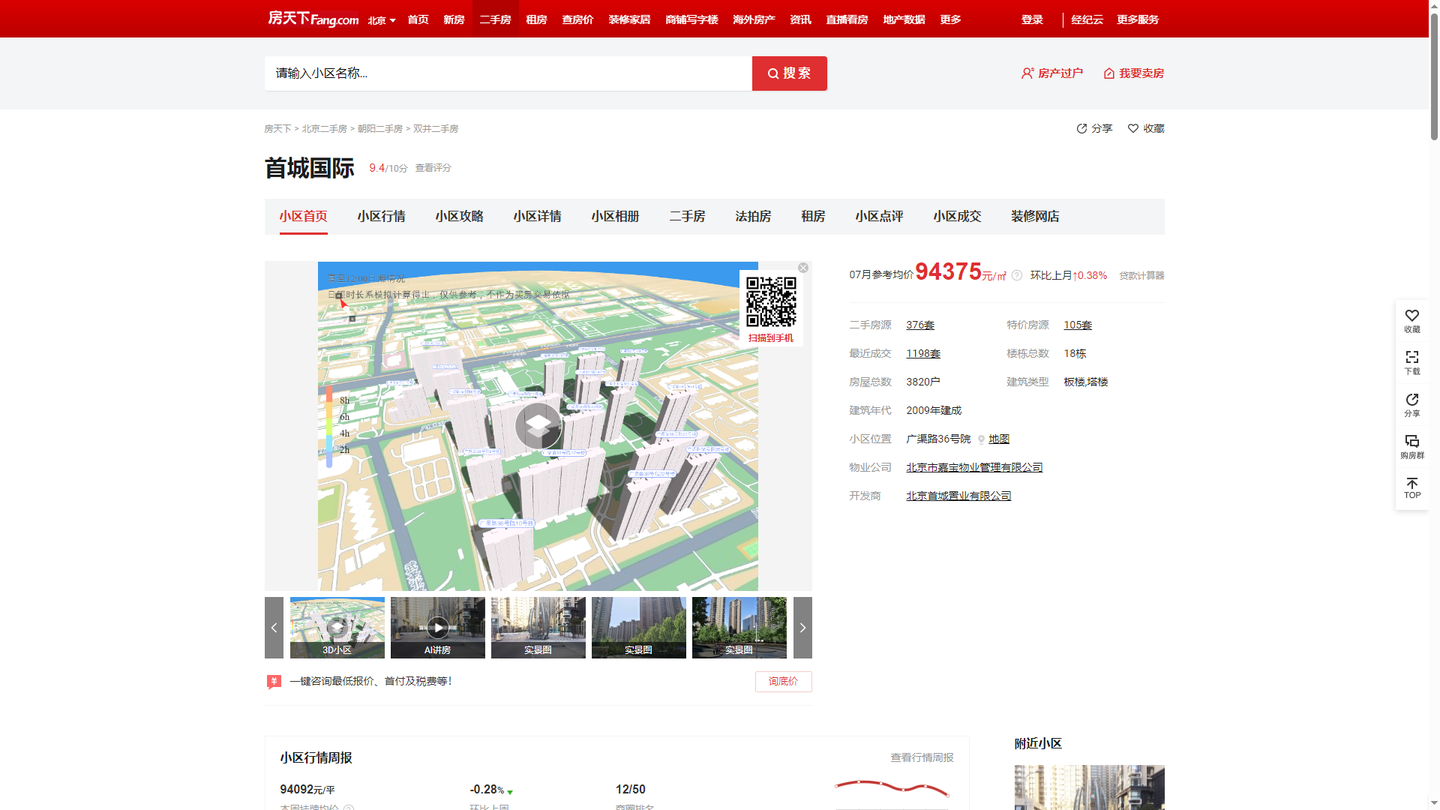Open 首页 in top navigation
The width and height of the screenshot is (1440, 810).
click(418, 19)
